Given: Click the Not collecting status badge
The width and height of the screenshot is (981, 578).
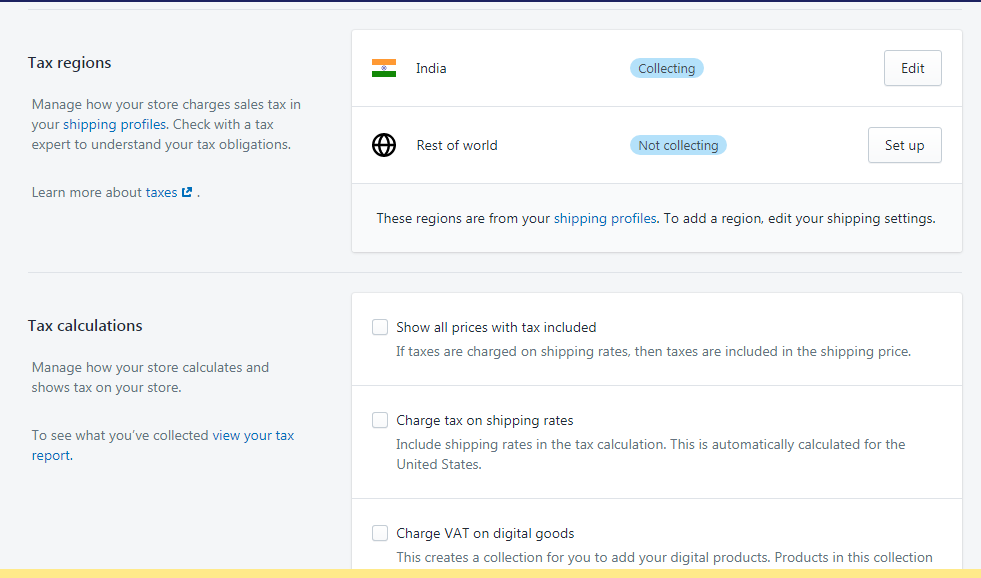Looking at the screenshot, I should click(x=678, y=145).
